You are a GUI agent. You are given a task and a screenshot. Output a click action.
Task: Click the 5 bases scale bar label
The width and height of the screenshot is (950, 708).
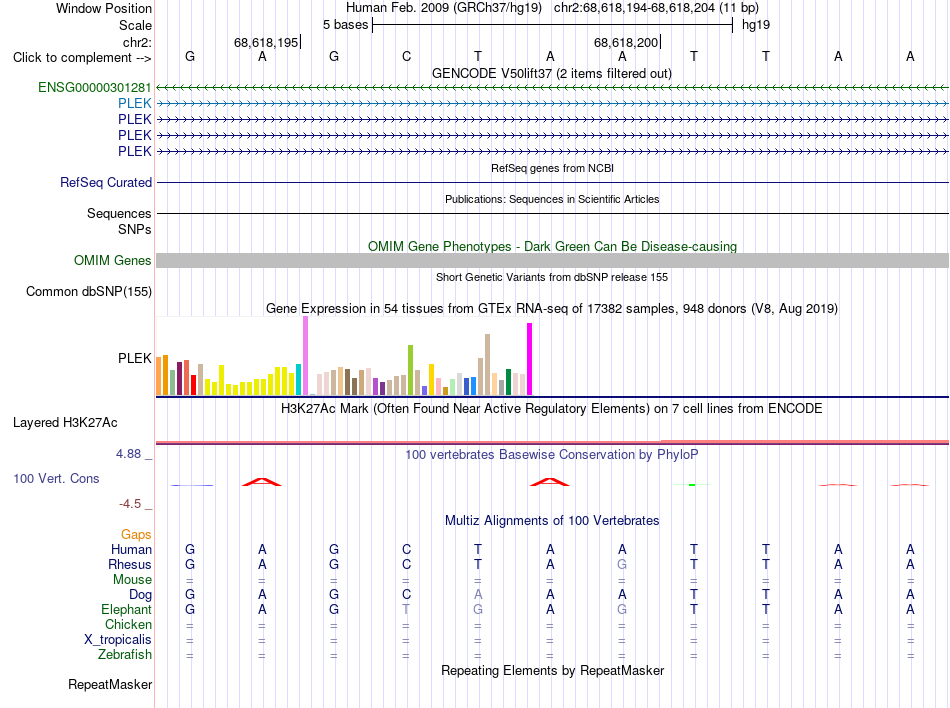345,25
